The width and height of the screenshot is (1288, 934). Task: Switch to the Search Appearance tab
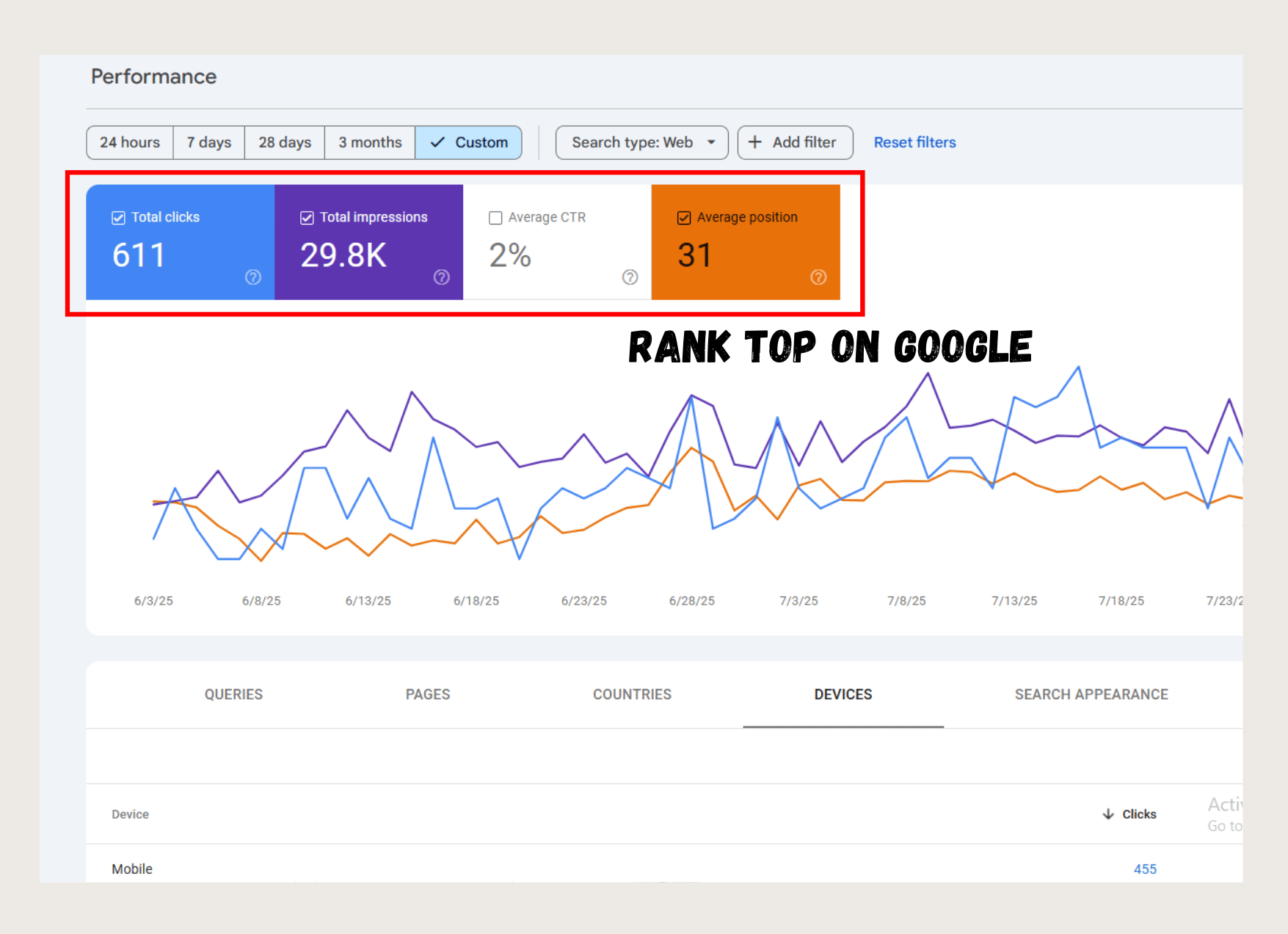(x=1091, y=694)
